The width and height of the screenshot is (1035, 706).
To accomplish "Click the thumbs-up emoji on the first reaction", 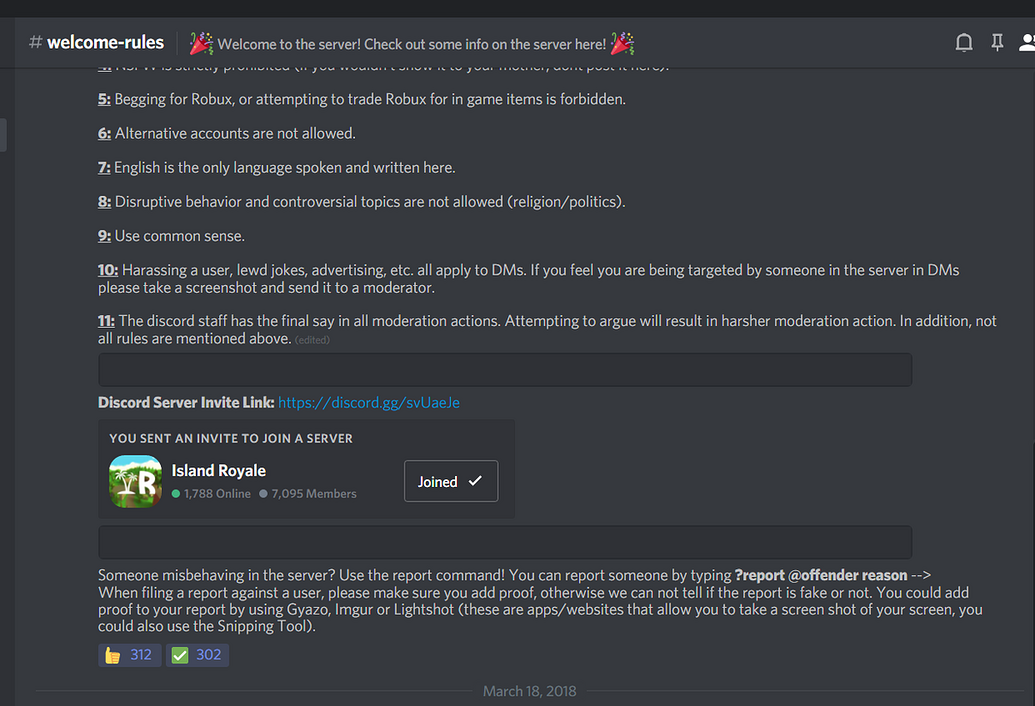I will [112, 654].
